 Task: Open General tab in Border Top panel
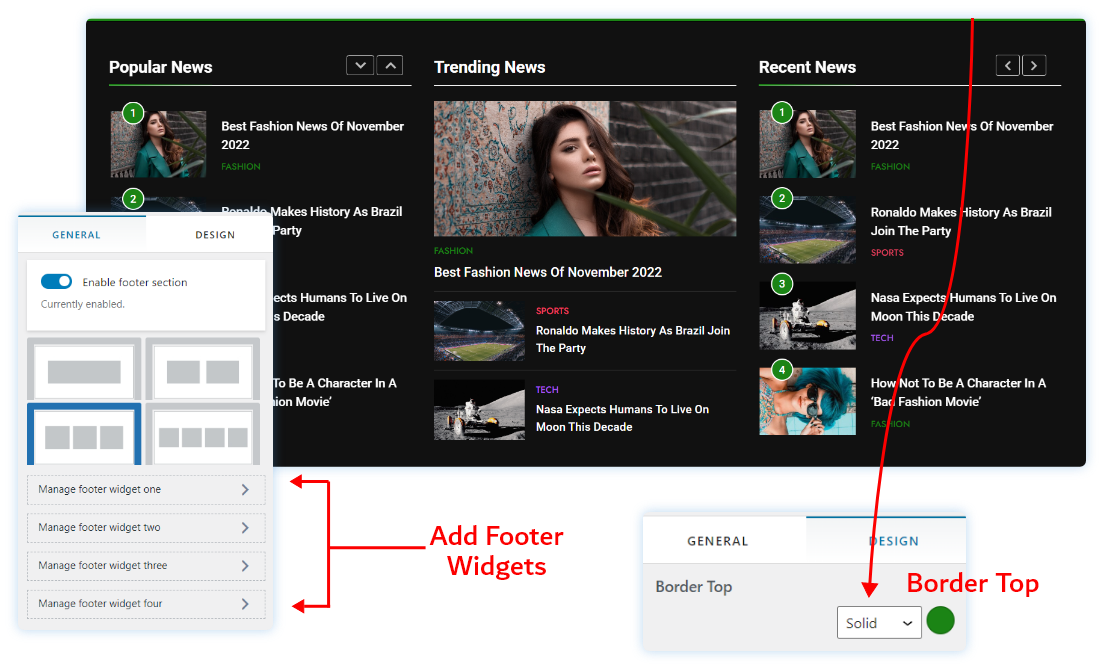coord(717,541)
